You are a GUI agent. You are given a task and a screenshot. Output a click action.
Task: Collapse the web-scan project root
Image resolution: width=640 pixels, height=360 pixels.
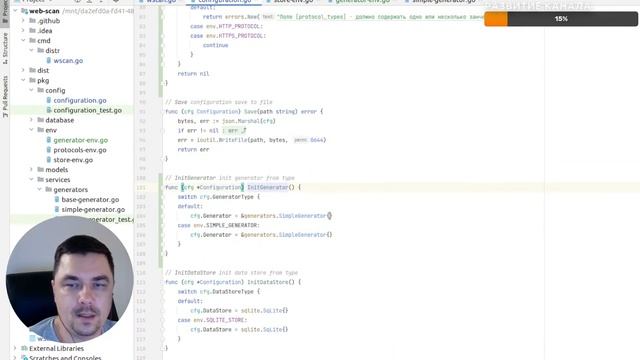click(16, 11)
